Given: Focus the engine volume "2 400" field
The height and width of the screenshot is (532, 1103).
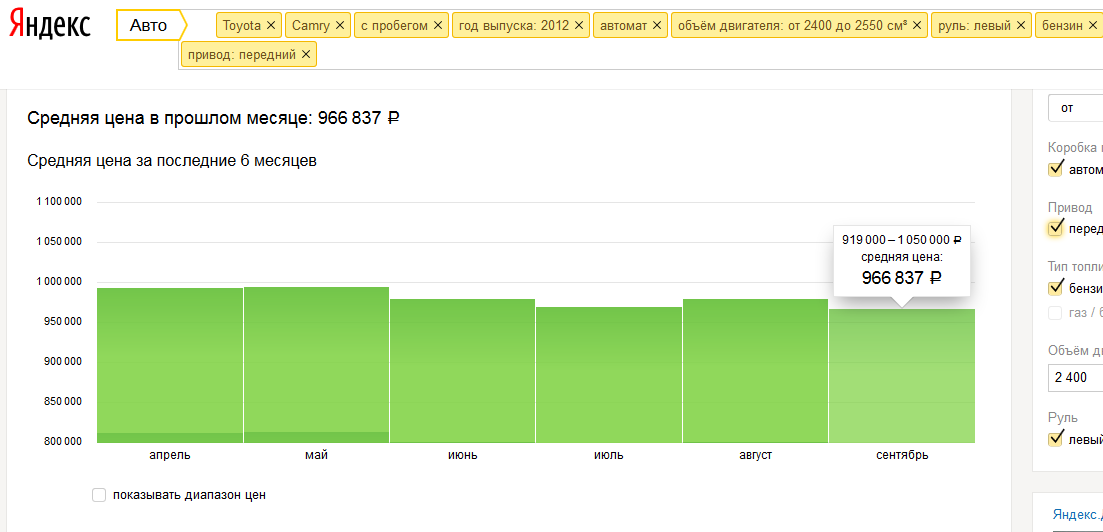Looking at the screenshot, I should point(1076,377).
